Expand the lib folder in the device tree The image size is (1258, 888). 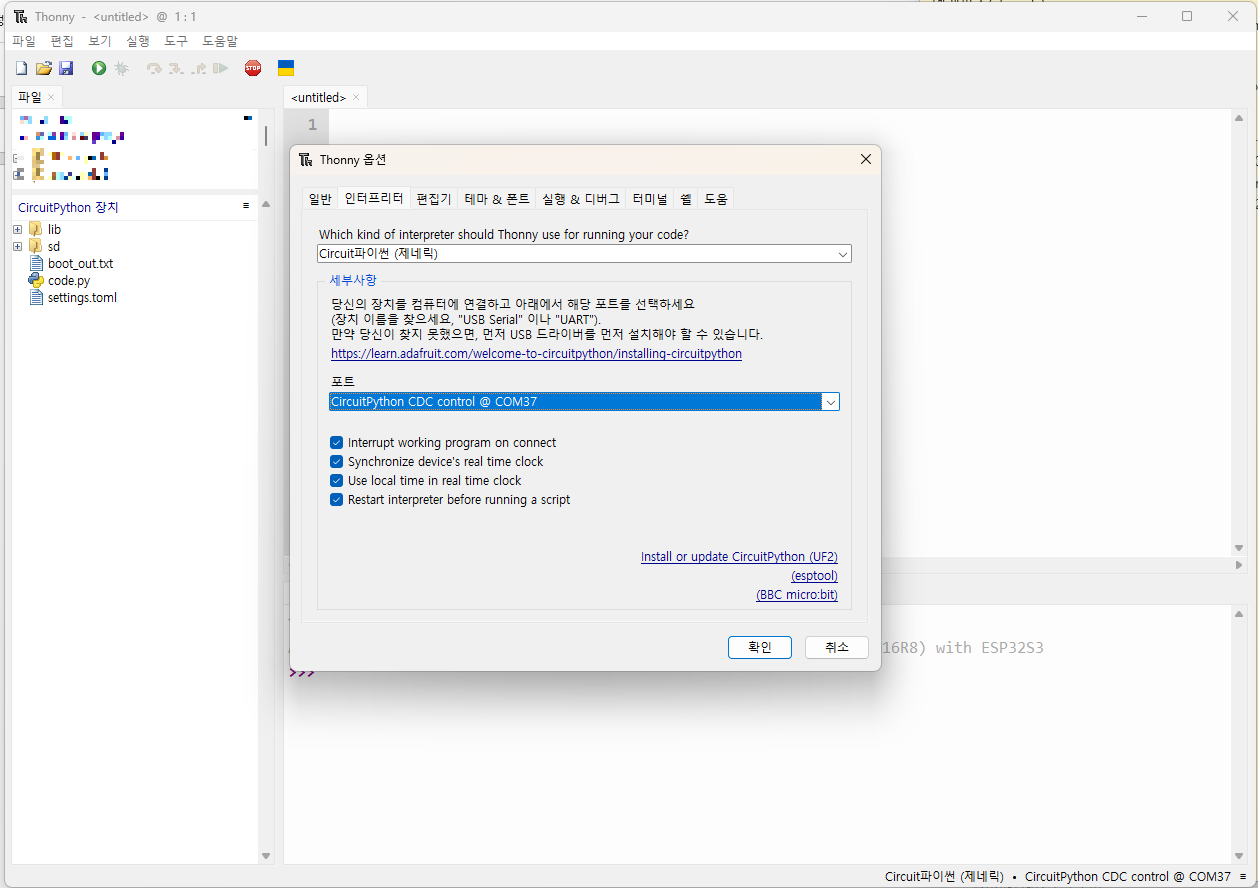click(x=16, y=229)
